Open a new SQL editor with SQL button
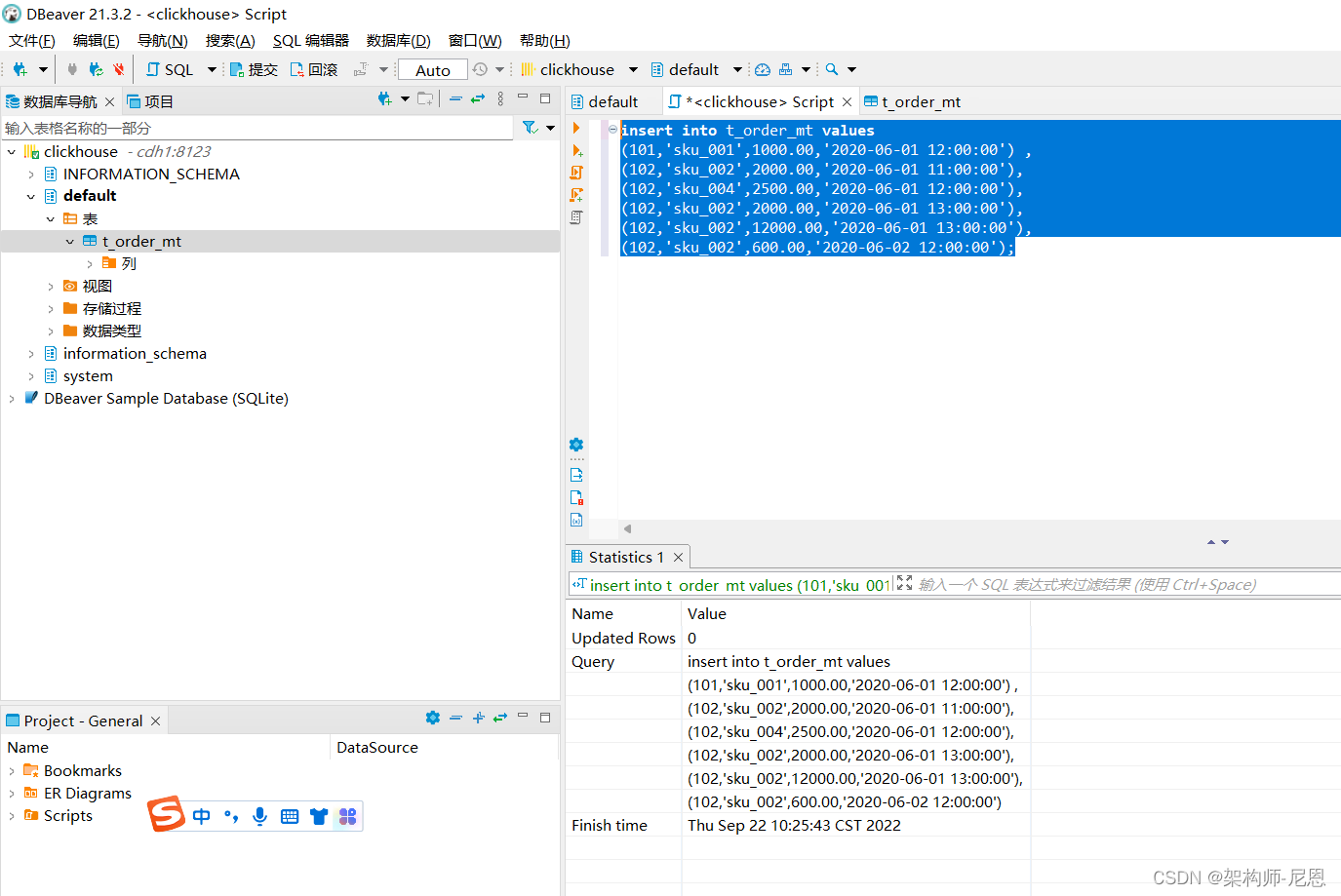The width and height of the screenshot is (1341, 896). click(x=170, y=69)
